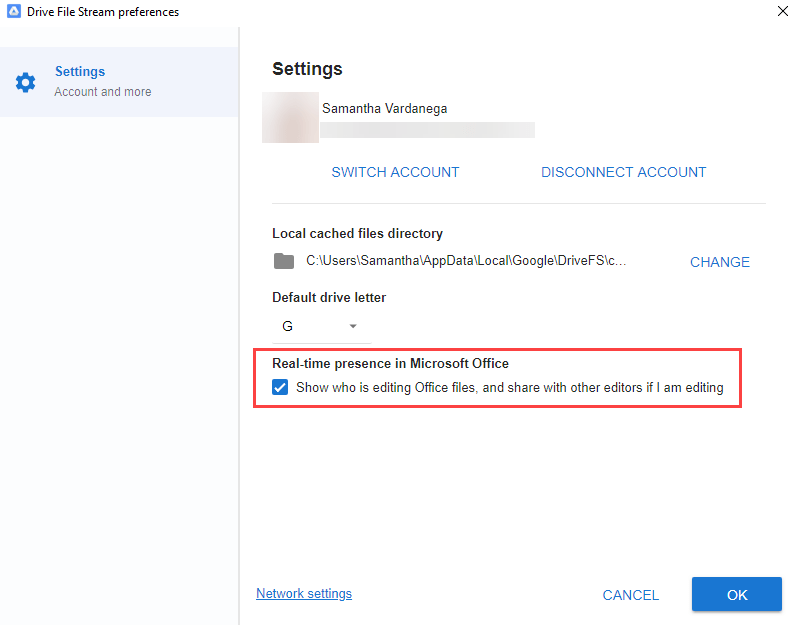The image size is (796, 625).
Task: Click the CANCEL button
Action: [x=631, y=595]
